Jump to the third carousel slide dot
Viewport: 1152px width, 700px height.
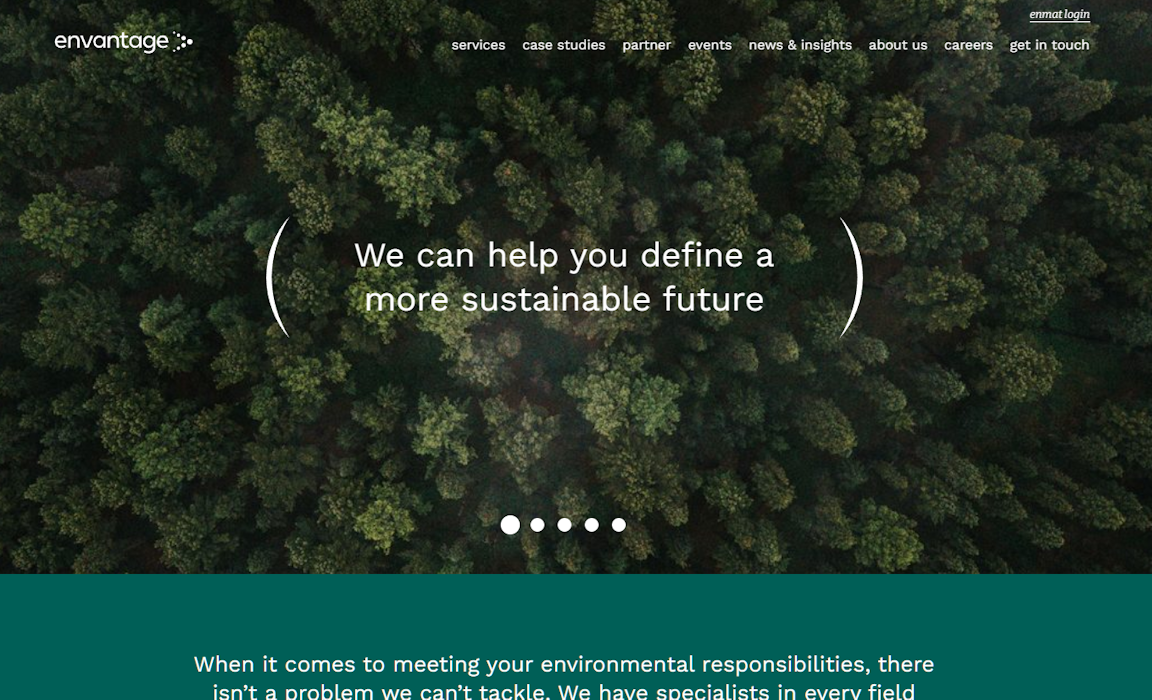[x=564, y=525]
